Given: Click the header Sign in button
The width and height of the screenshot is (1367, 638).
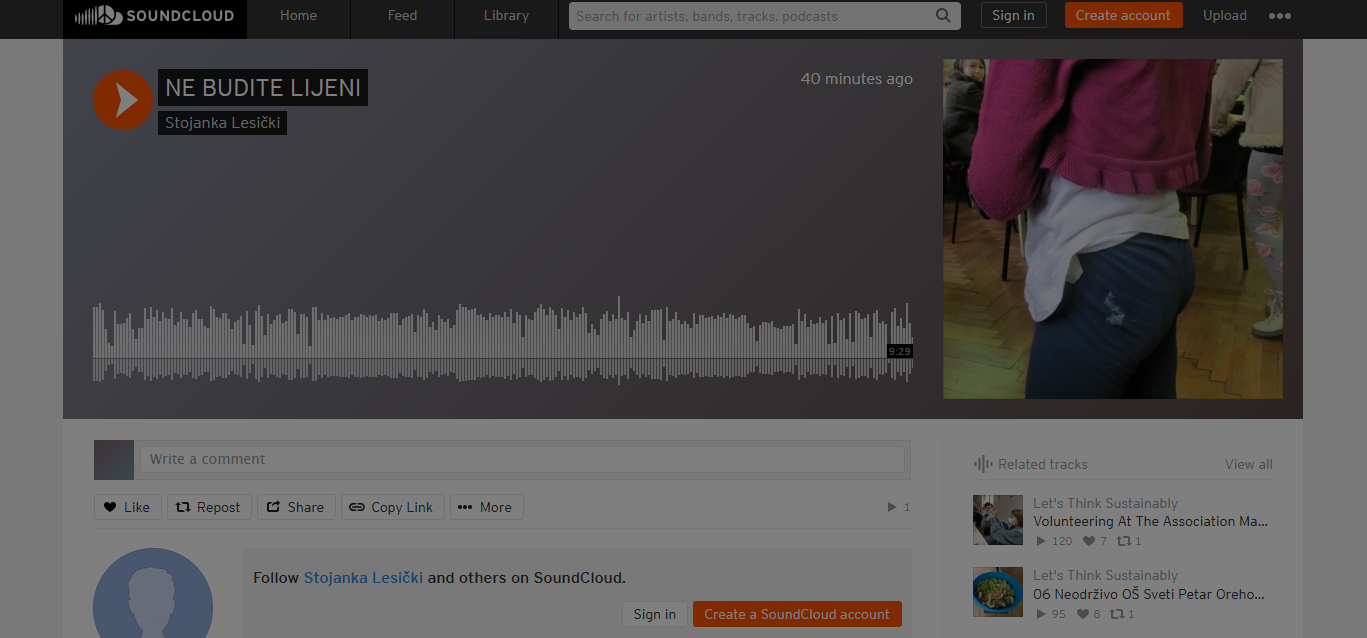Looking at the screenshot, I should (1013, 15).
